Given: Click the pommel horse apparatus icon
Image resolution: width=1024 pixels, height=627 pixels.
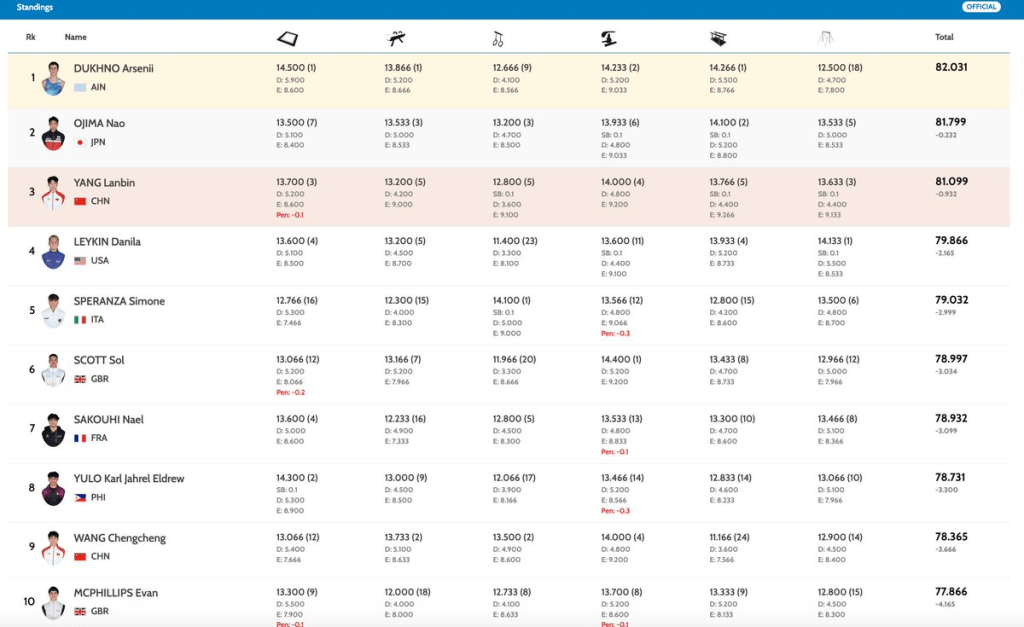Looking at the screenshot, I should tap(396, 39).
